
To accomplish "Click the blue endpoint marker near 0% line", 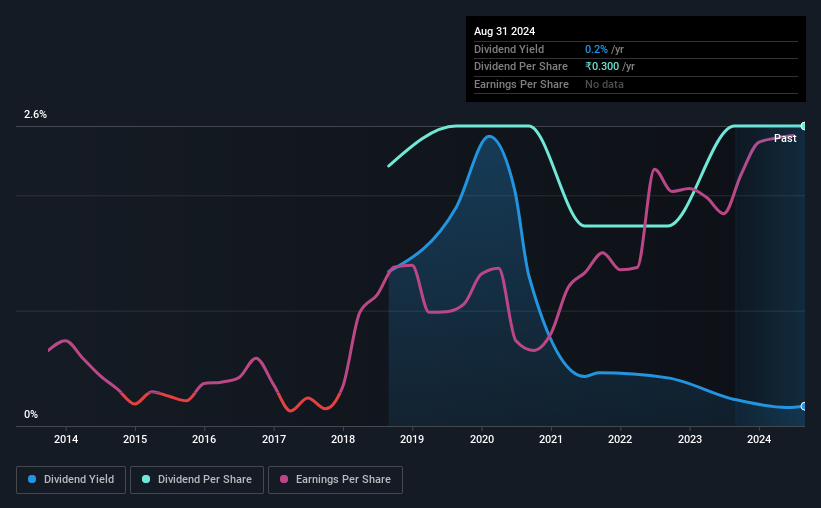I will tap(804, 406).
